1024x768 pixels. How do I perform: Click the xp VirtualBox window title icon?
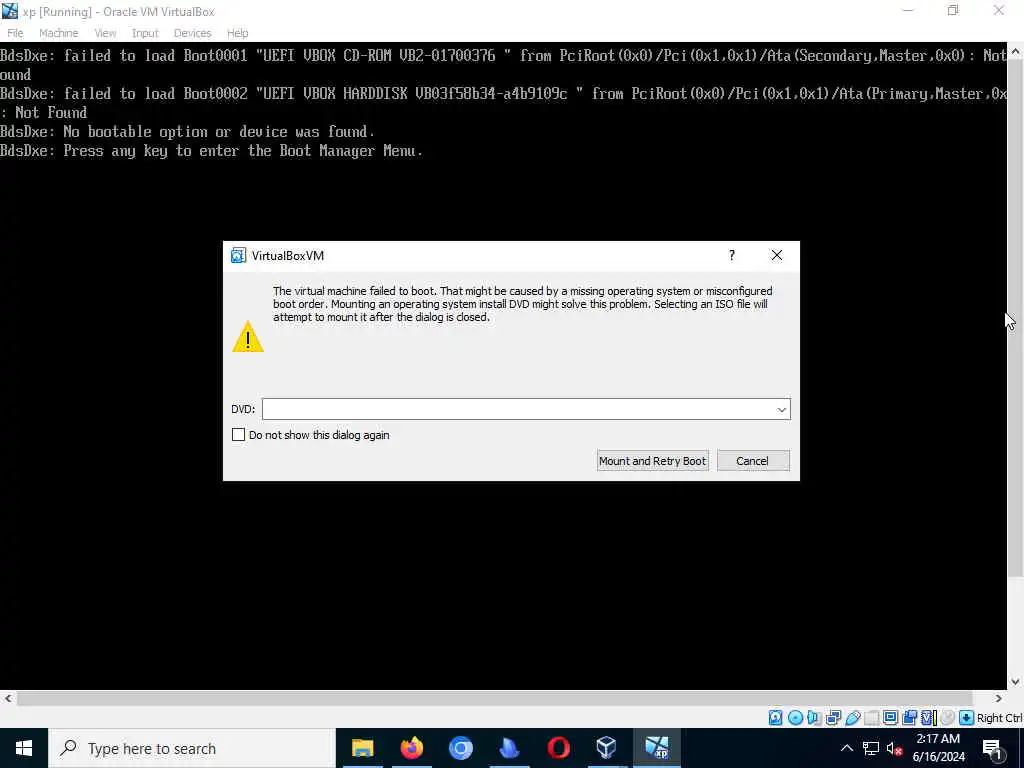[10, 11]
